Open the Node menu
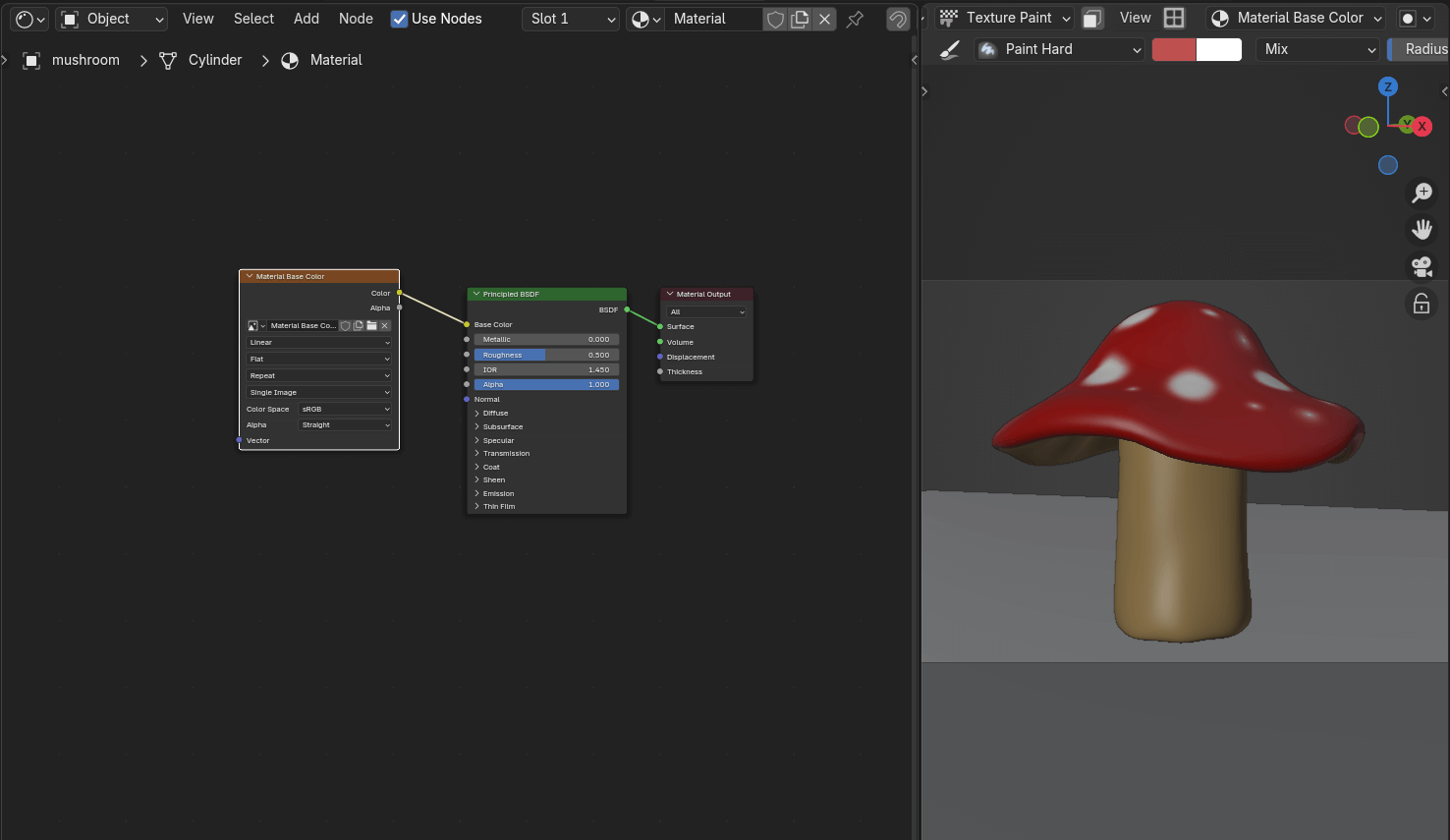The height and width of the screenshot is (840, 1450). pos(356,18)
